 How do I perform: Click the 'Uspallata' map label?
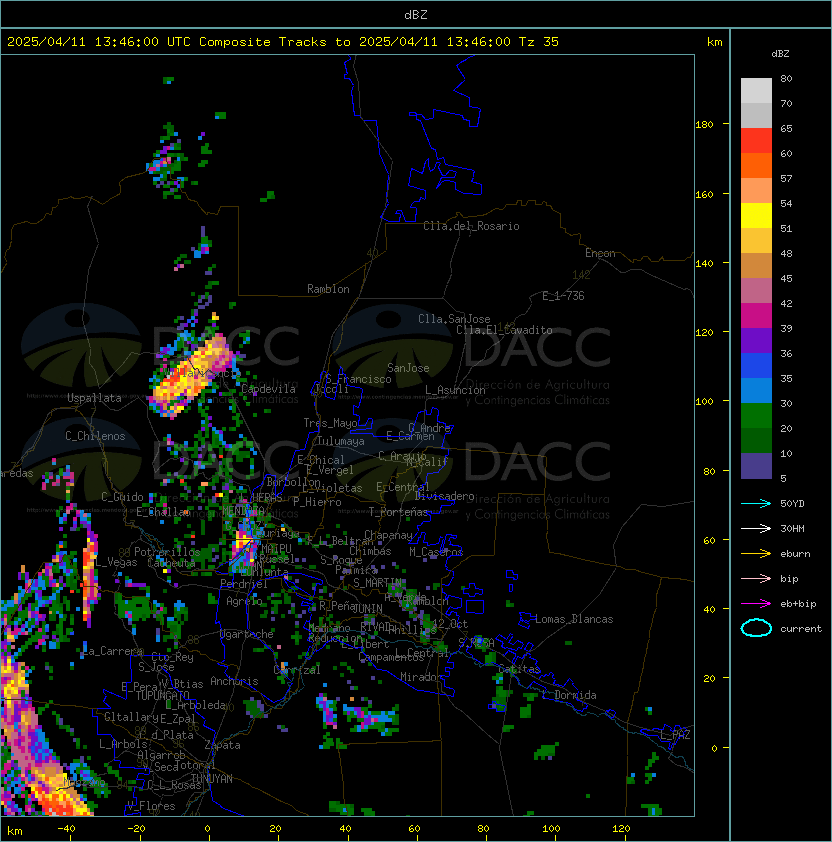pos(94,398)
